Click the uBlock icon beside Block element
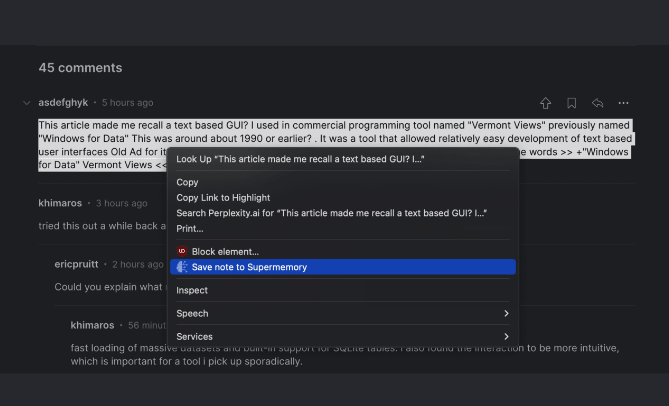 point(182,252)
